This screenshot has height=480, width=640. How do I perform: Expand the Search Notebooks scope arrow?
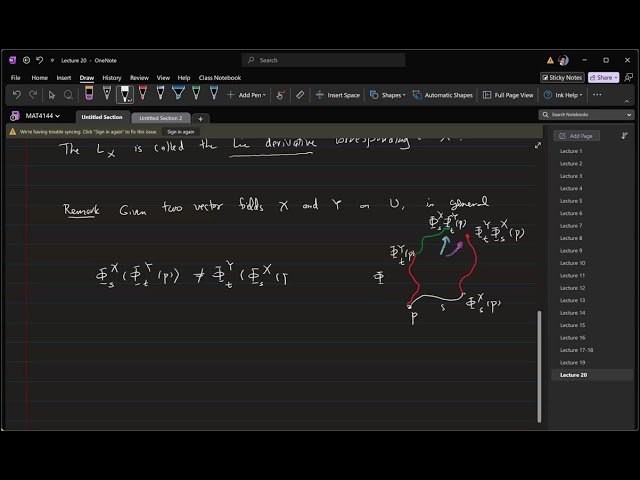click(629, 115)
